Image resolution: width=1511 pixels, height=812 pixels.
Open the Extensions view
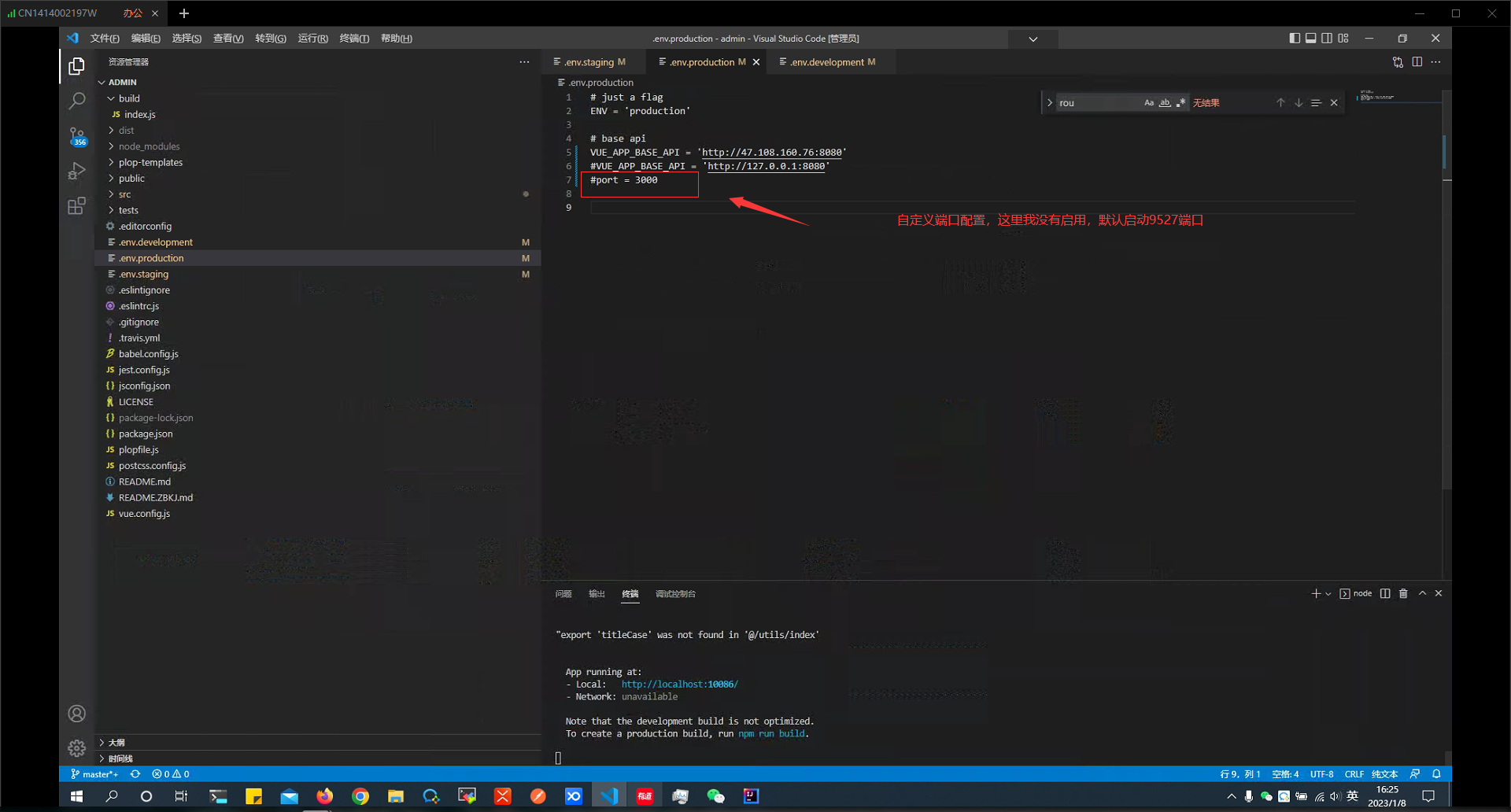point(76,206)
